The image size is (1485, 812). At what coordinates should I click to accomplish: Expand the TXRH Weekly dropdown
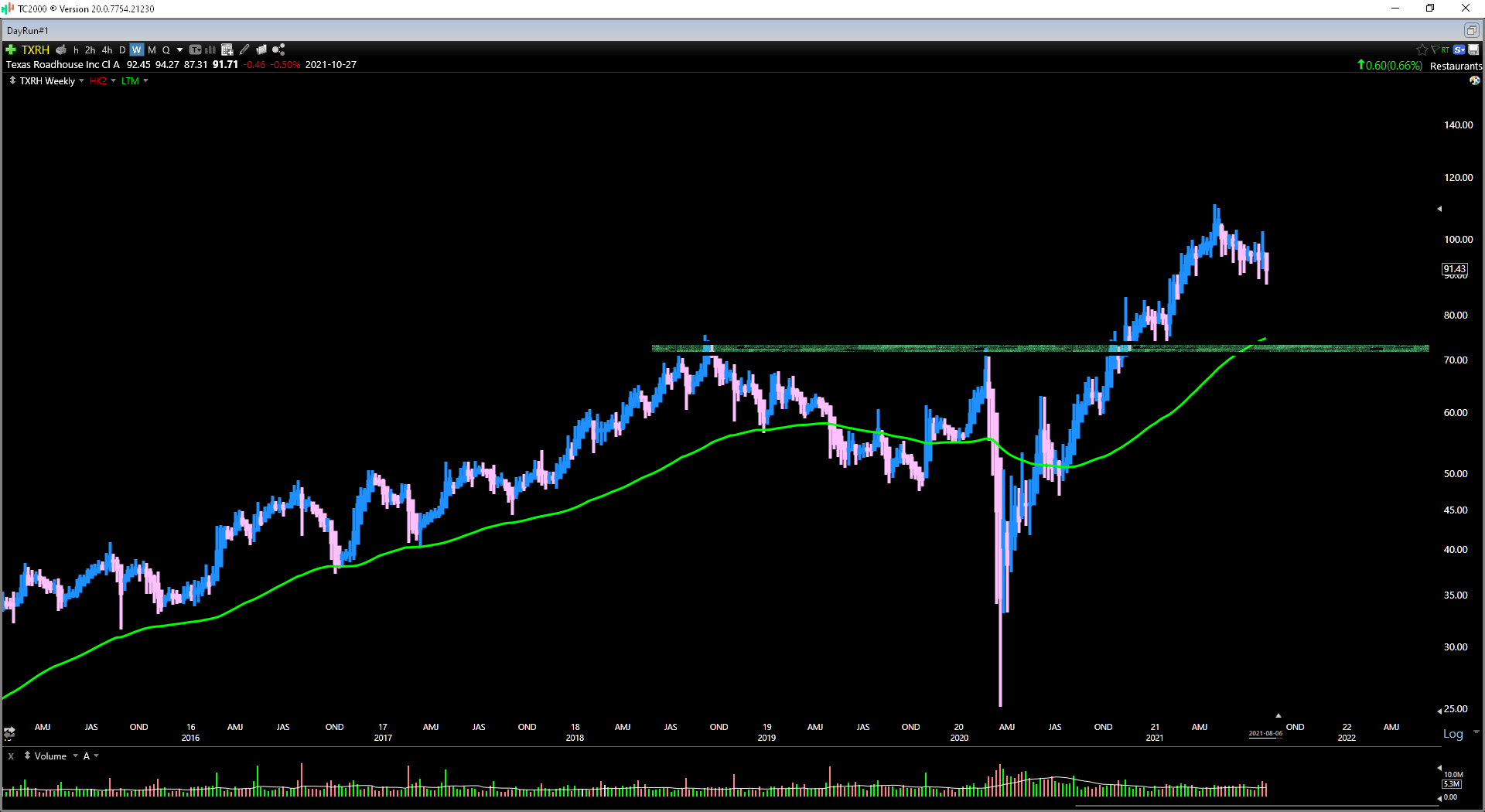[81, 80]
